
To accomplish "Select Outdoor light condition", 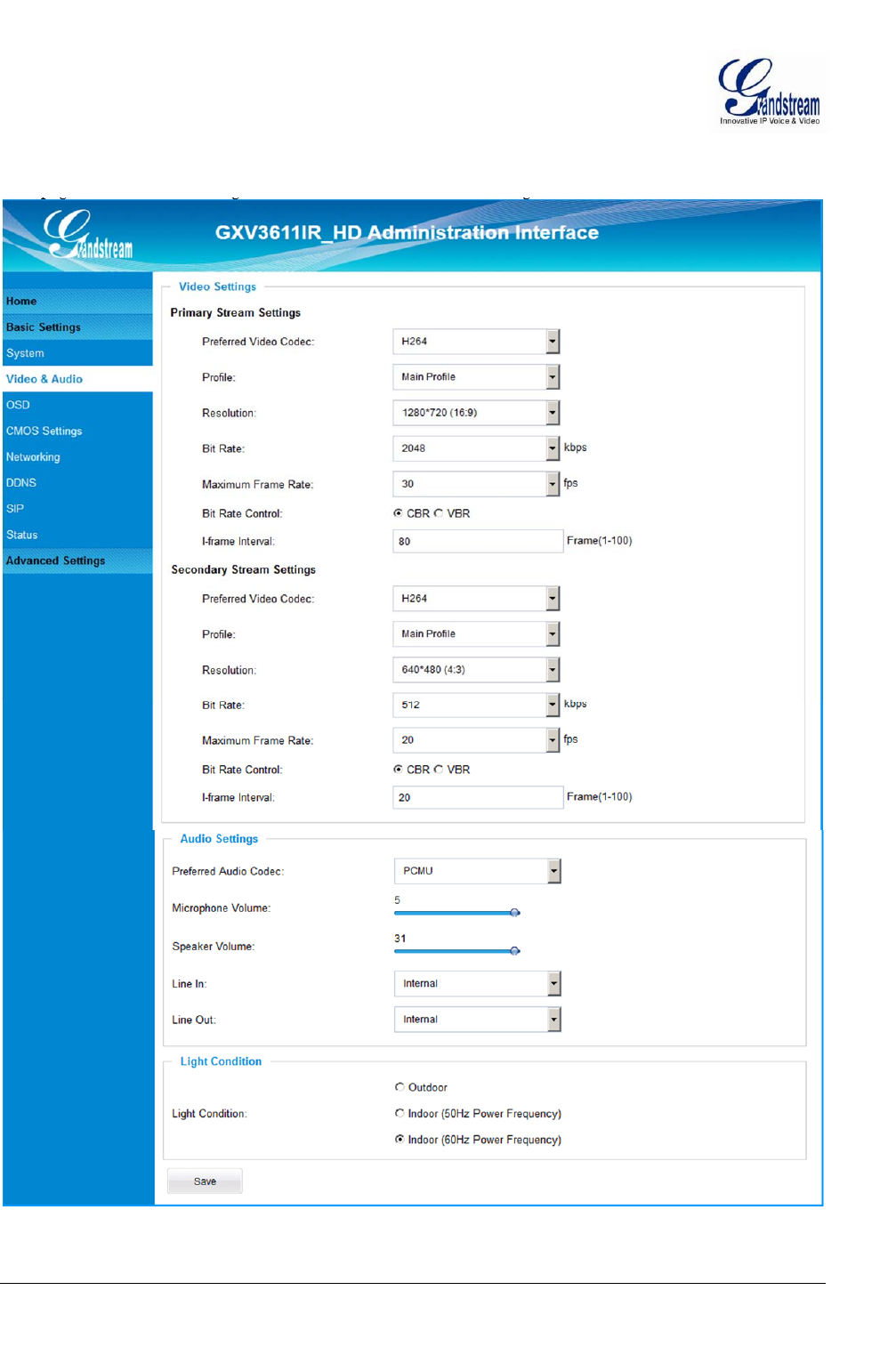I will pos(400,1086).
